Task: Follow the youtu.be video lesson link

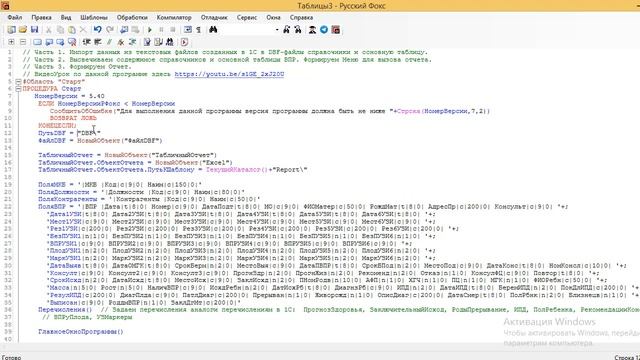Action: tap(229, 74)
